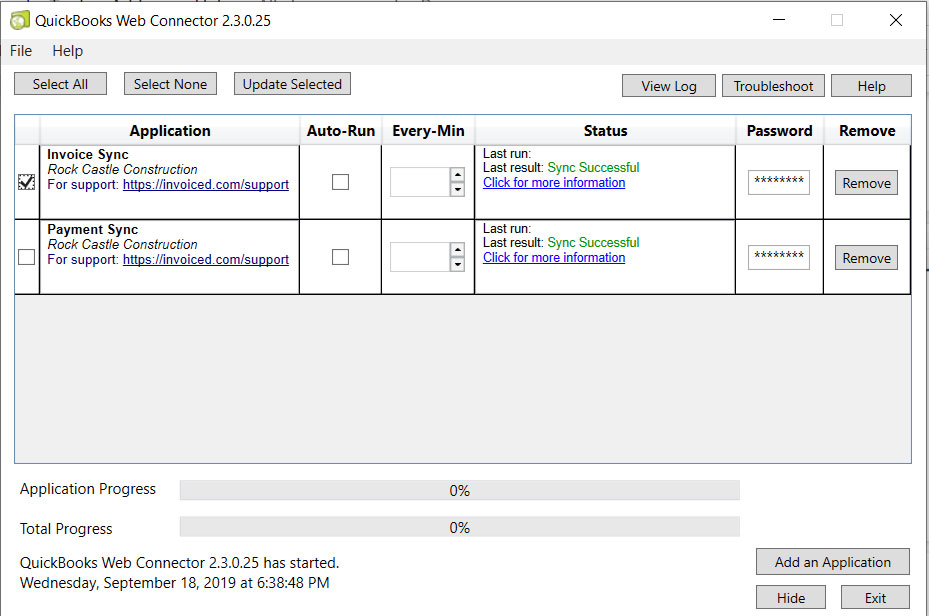
Task: Increase Every-Min value for Invoice Sync
Action: pos(457,175)
